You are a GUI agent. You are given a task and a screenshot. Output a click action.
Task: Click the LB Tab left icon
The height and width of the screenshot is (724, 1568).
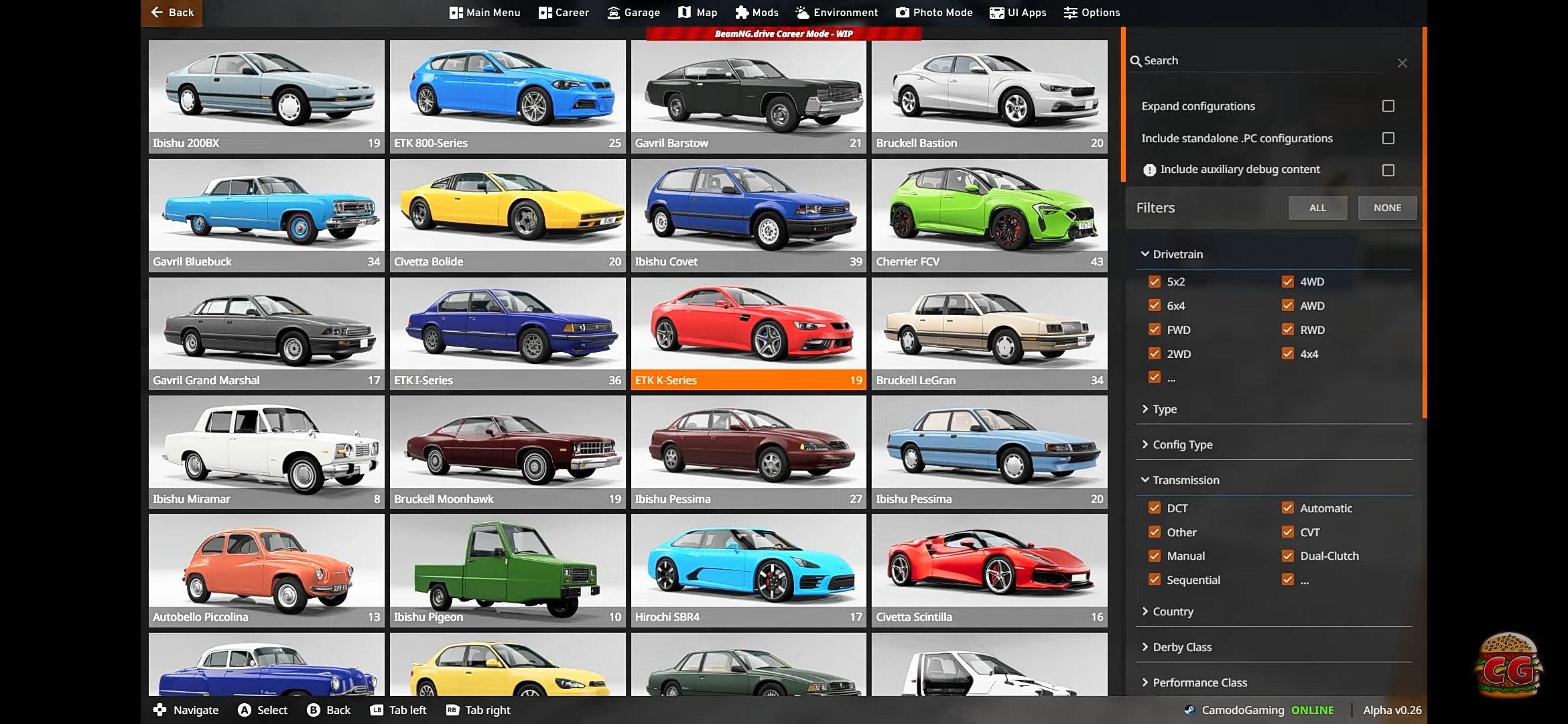tap(377, 710)
